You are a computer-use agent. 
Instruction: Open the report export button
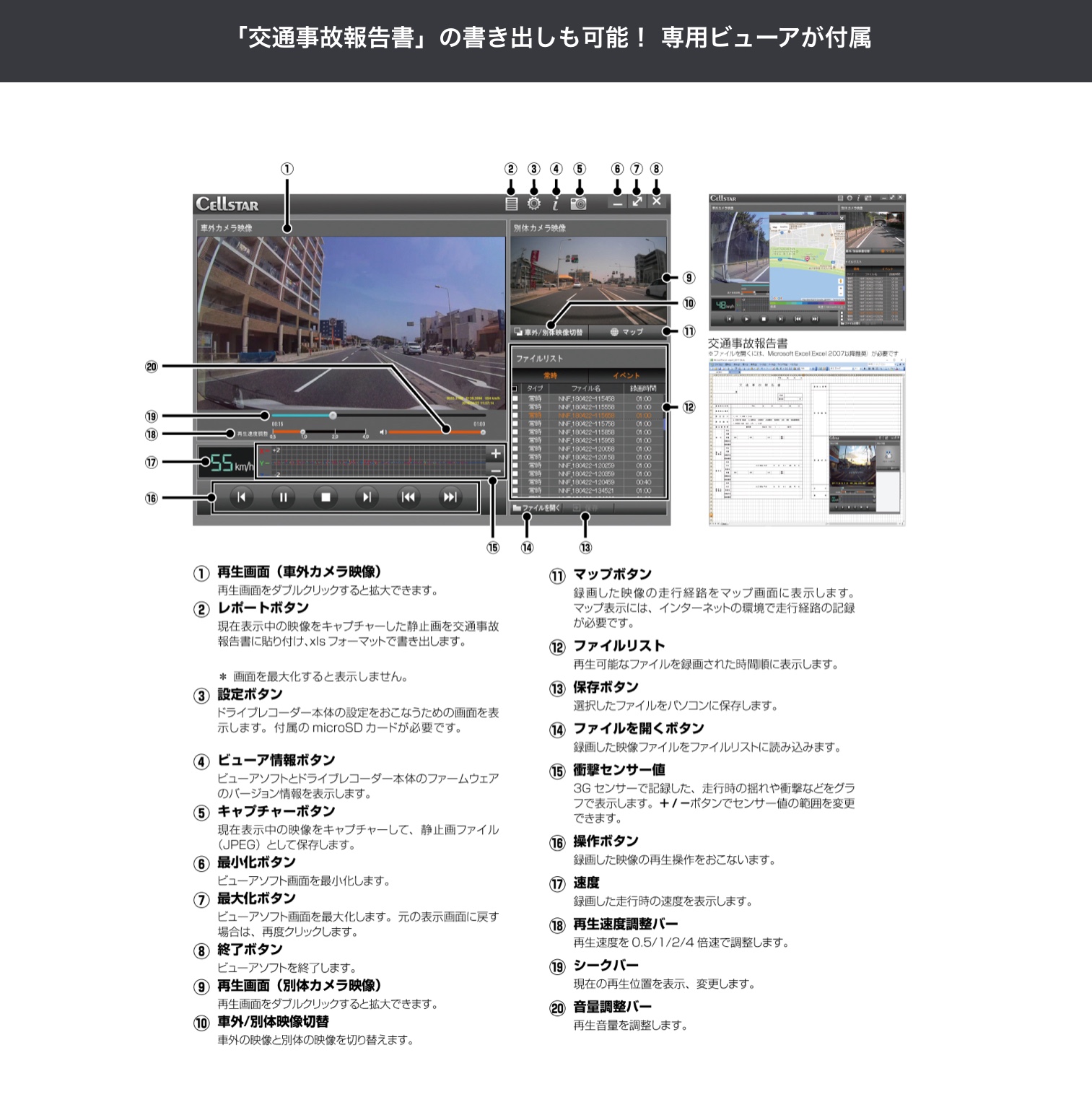[x=512, y=204]
